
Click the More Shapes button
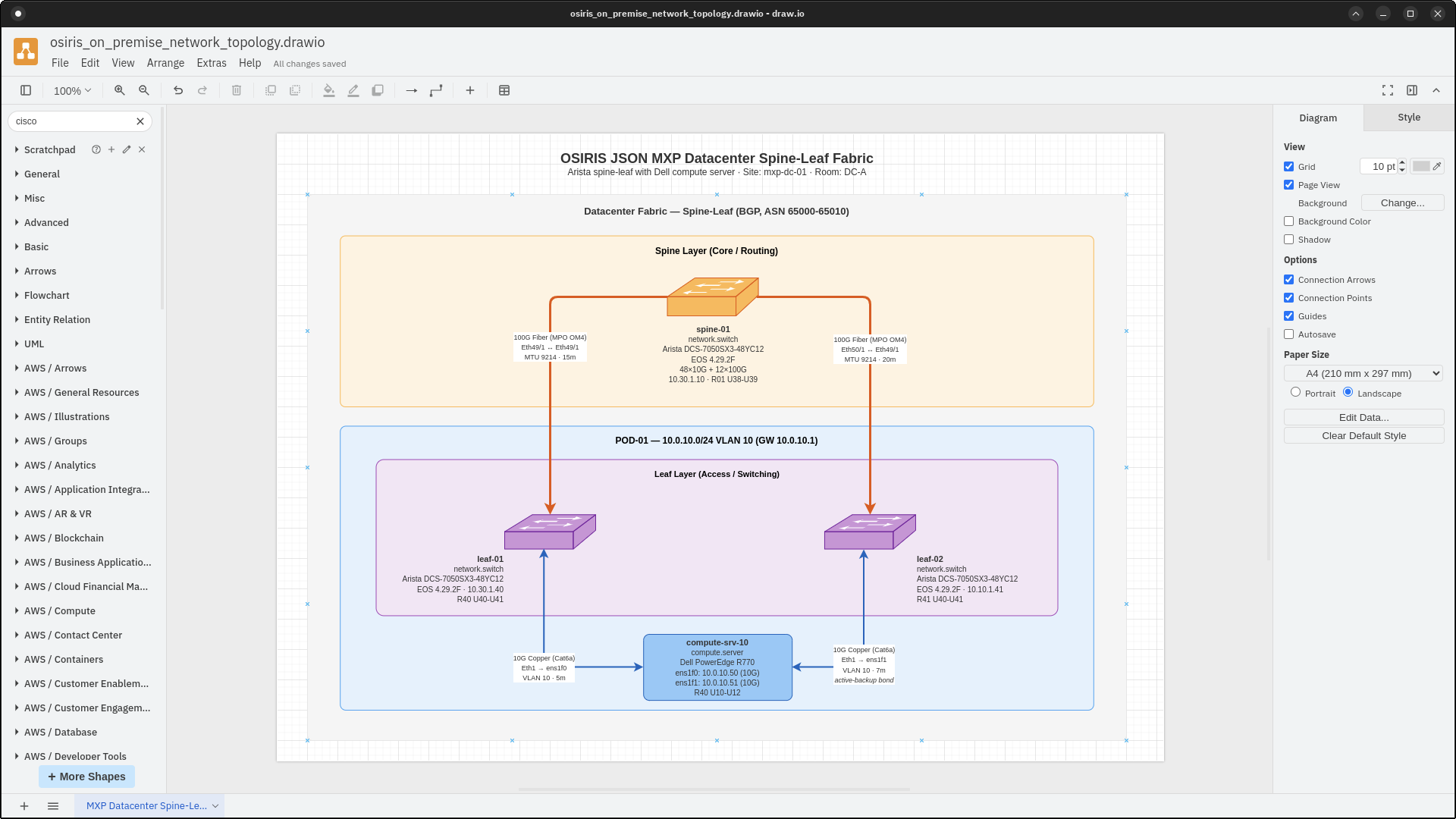(86, 777)
